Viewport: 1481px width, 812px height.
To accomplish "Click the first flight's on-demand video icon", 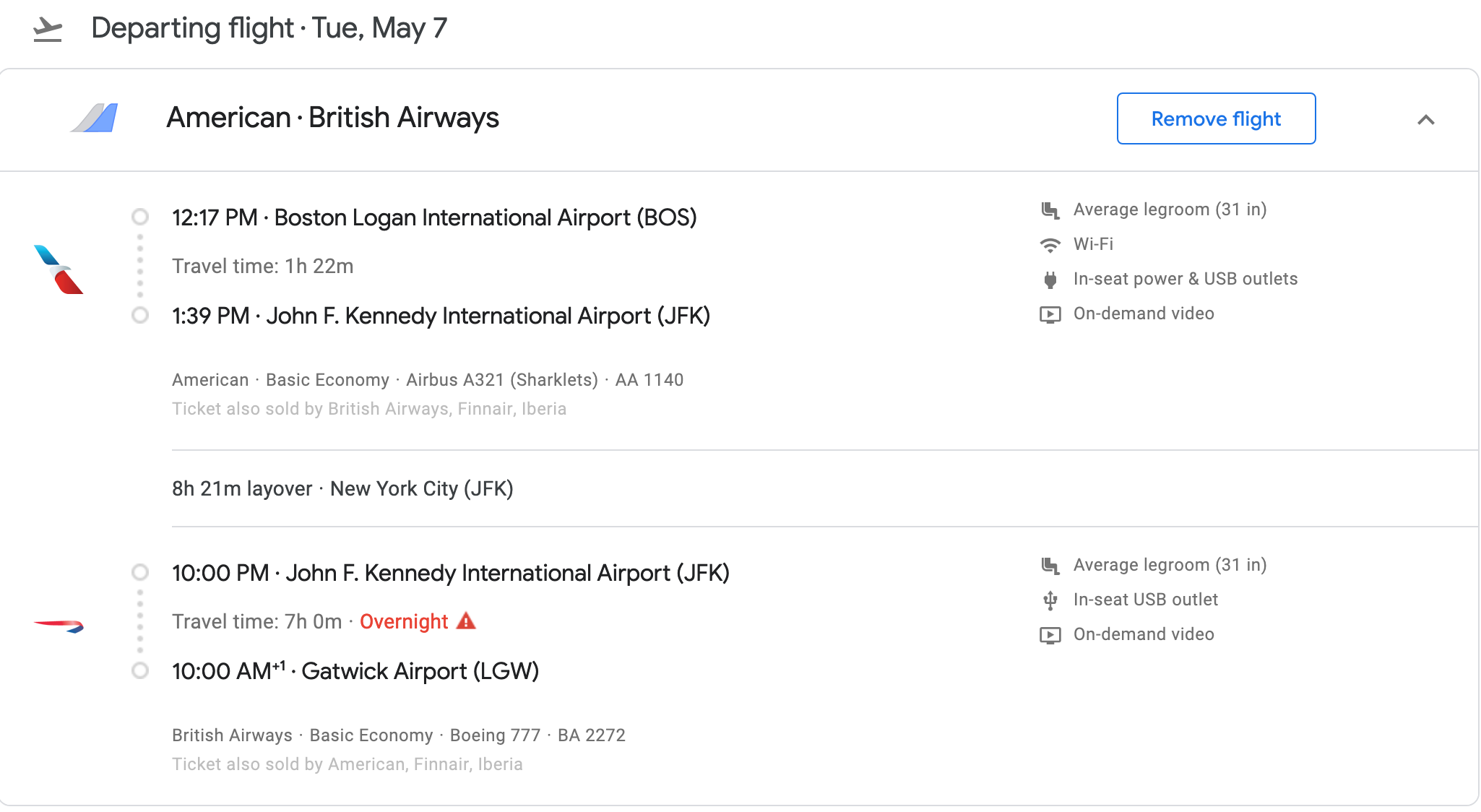I will click(x=1050, y=314).
